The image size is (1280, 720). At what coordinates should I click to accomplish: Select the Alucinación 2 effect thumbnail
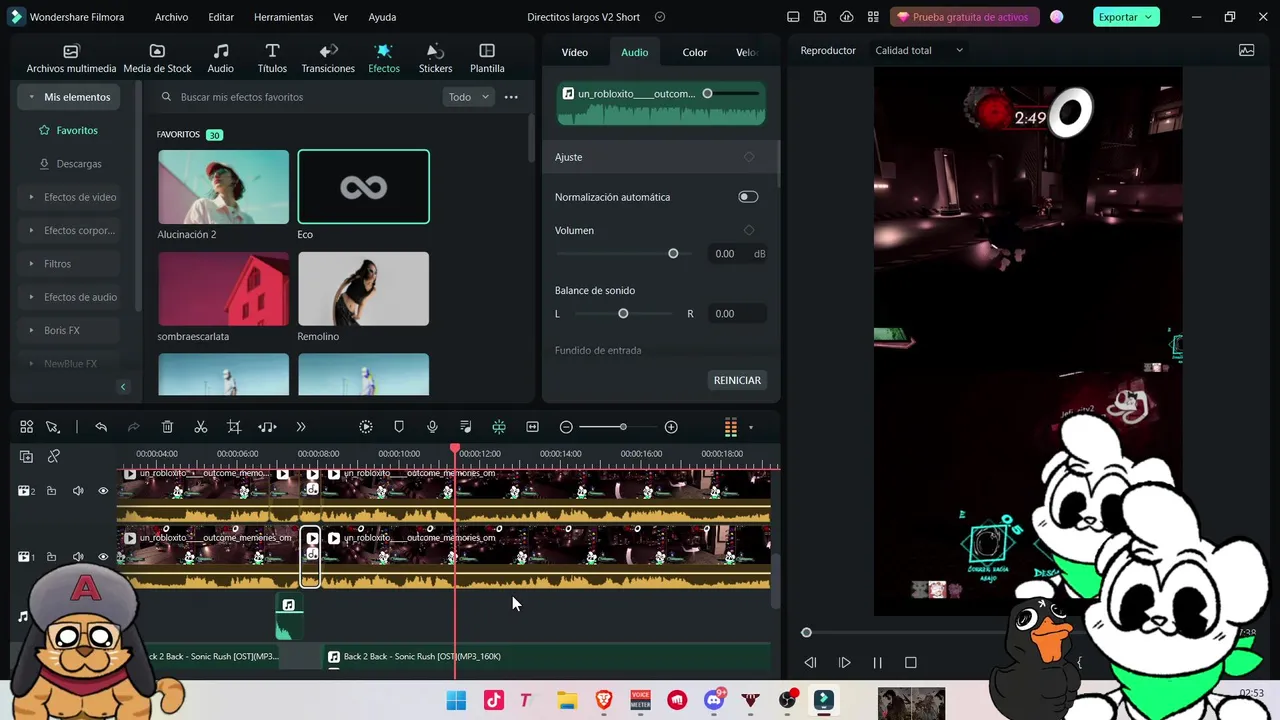pyautogui.click(x=223, y=187)
